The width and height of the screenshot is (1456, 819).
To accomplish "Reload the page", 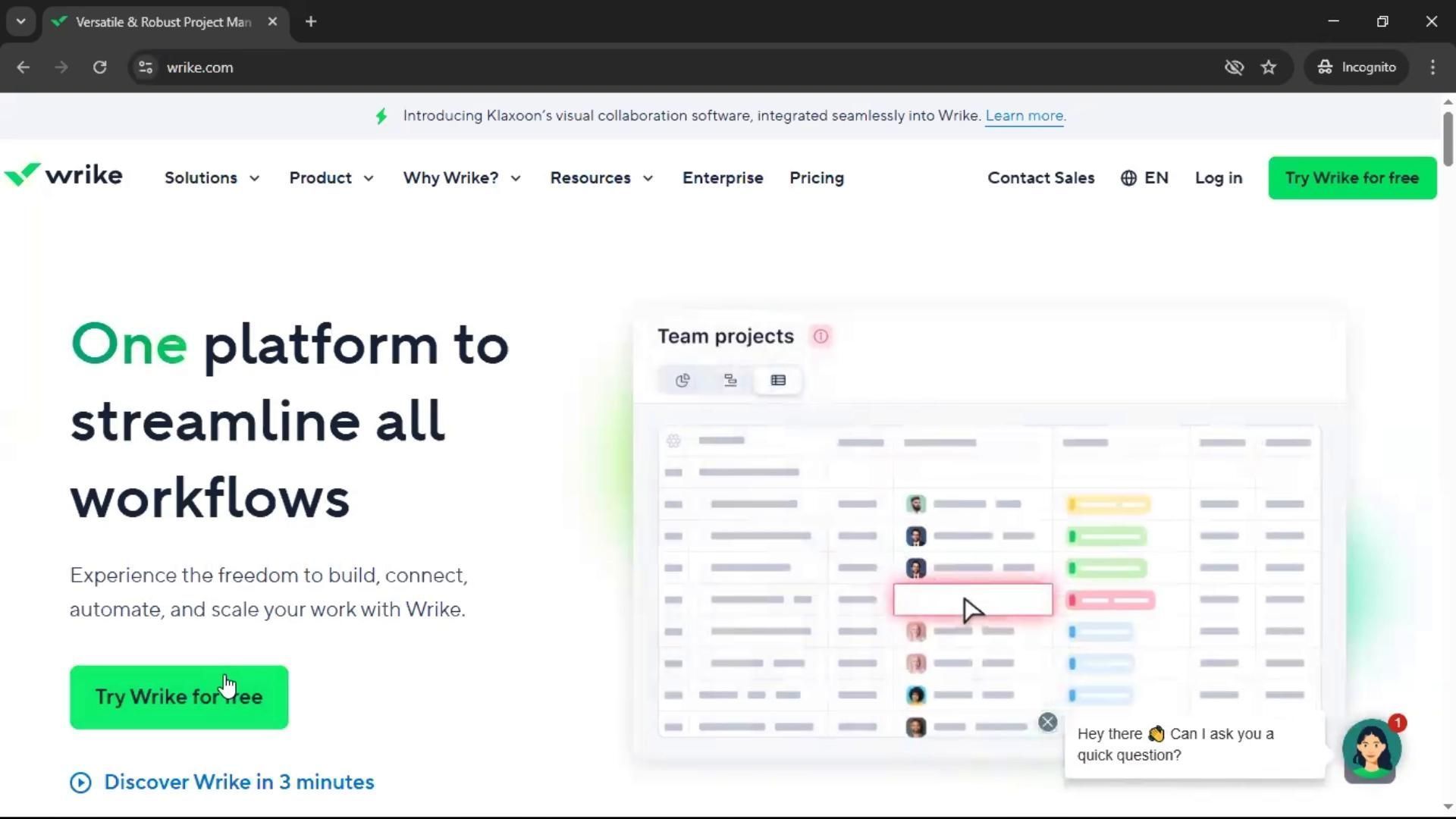I will (x=99, y=67).
